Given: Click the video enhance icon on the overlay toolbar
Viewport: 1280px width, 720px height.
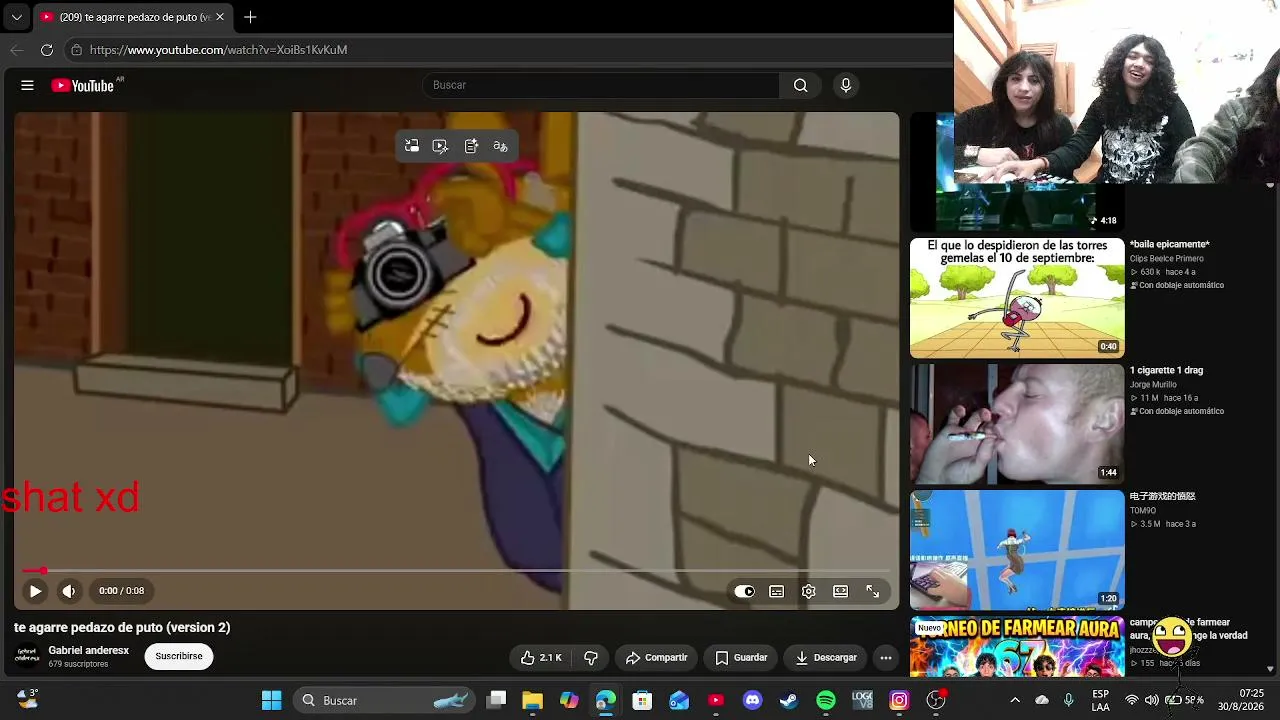Looking at the screenshot, I should click(440, 146).
